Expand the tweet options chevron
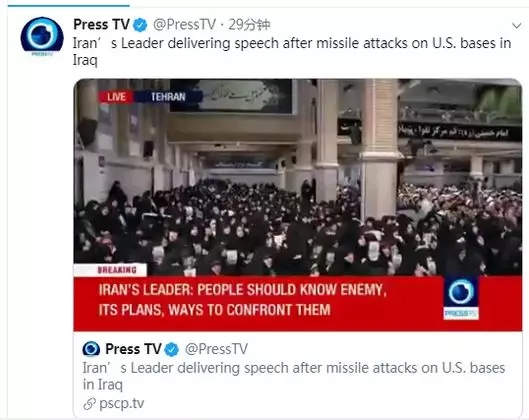Screen dimensions: 529x420 pyautogui.click(x=517, y=26)
